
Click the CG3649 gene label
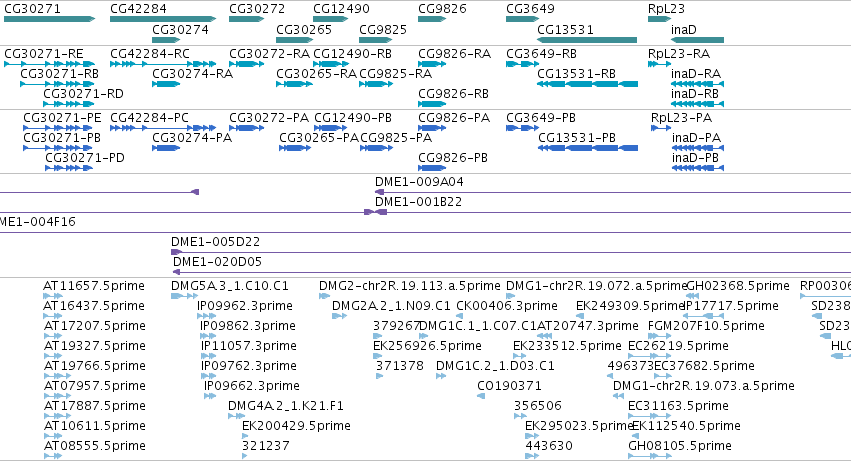coord(530,9)
